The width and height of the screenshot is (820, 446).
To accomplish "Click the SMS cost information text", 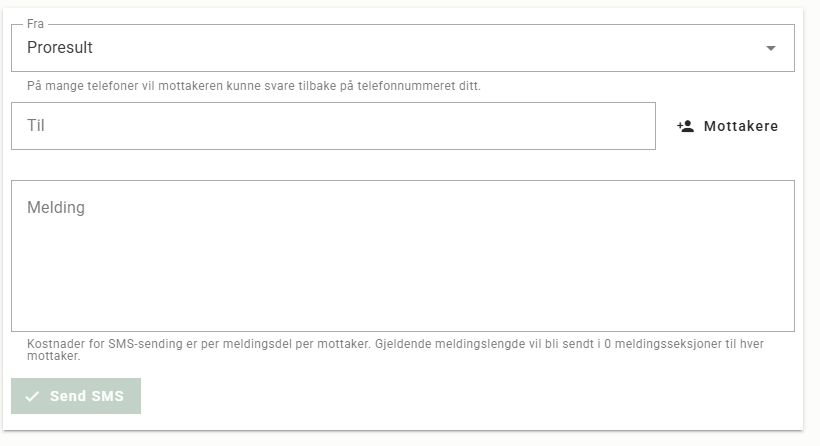I will (x=395, y=350).
